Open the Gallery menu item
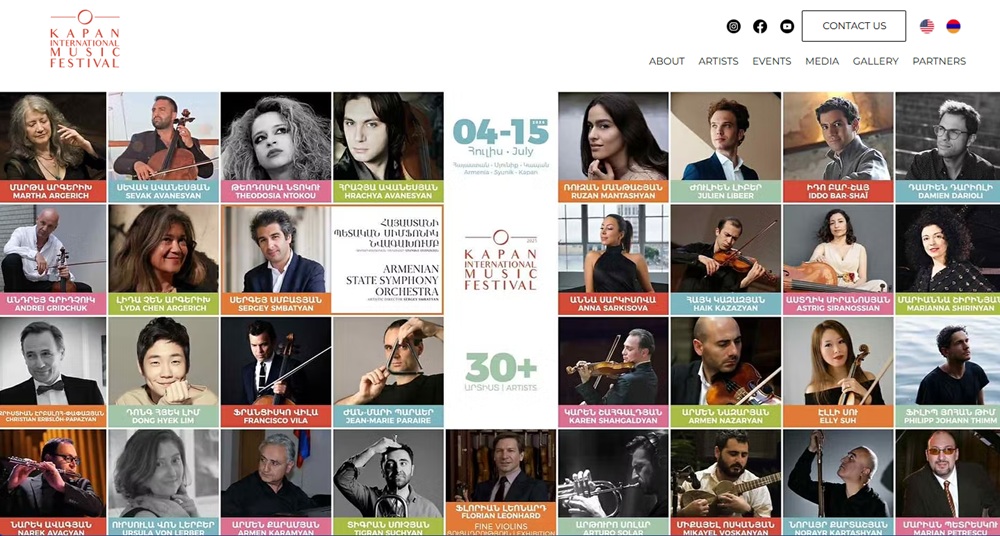 click(876, 61)
